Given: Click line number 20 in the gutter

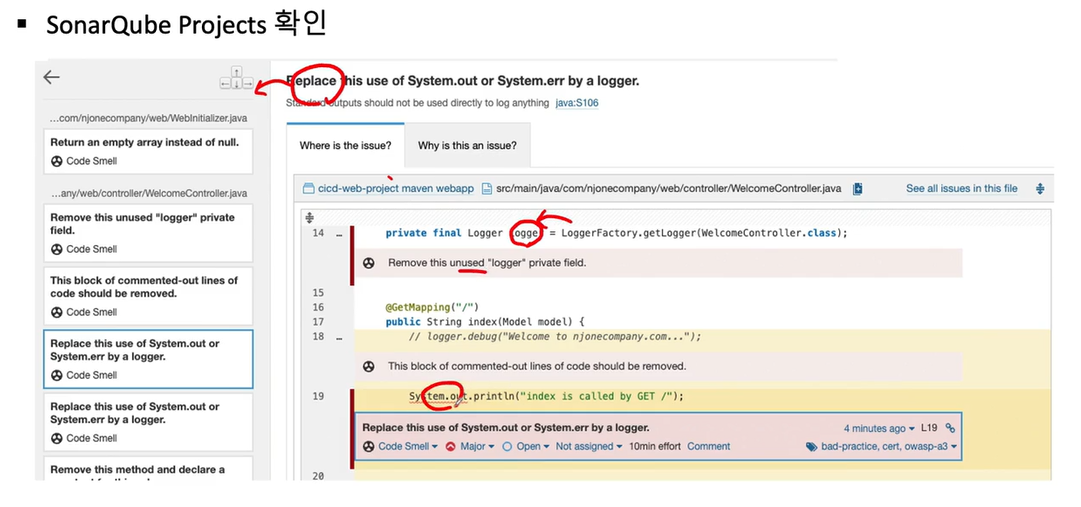Looking at the screenshot, I should 318,476.
